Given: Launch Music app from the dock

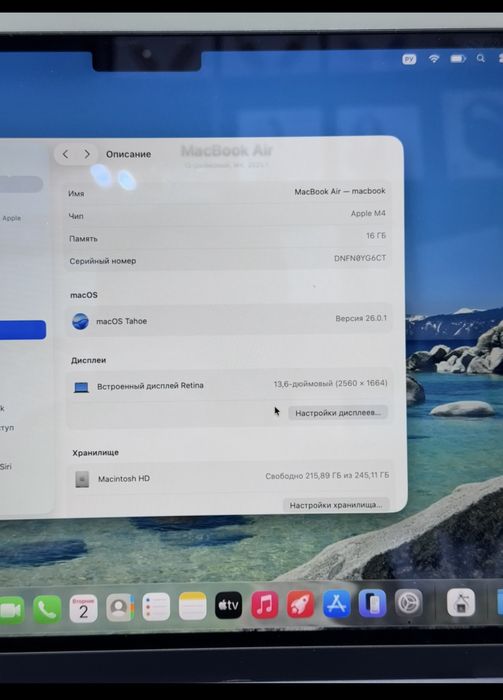Looking at the screenshot, I should [265, 605].
